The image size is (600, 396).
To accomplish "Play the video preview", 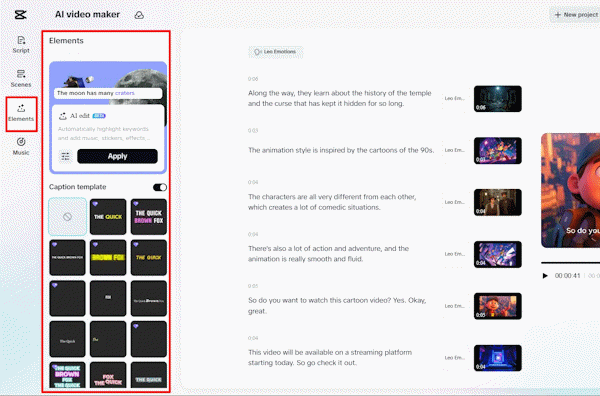I will [545, 275].
